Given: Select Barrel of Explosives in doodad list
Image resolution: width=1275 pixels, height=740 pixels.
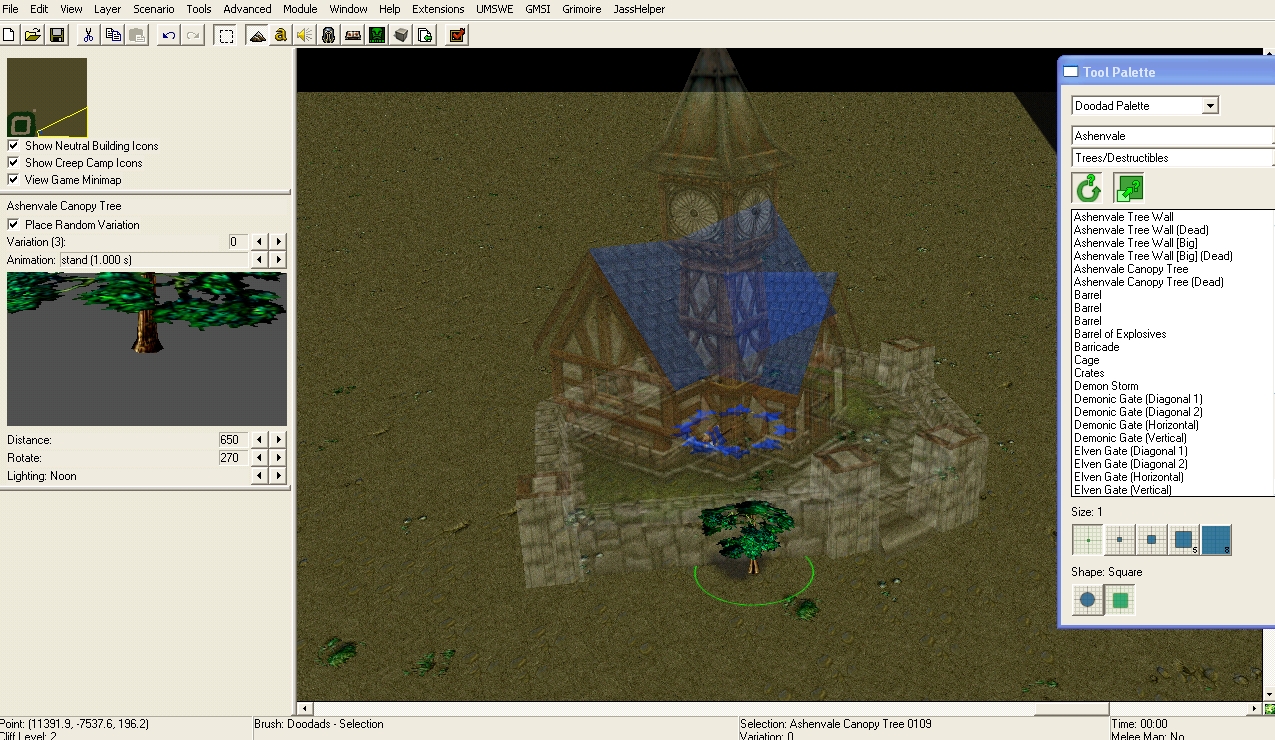Looking at the screenshot, I should 1120,334.
